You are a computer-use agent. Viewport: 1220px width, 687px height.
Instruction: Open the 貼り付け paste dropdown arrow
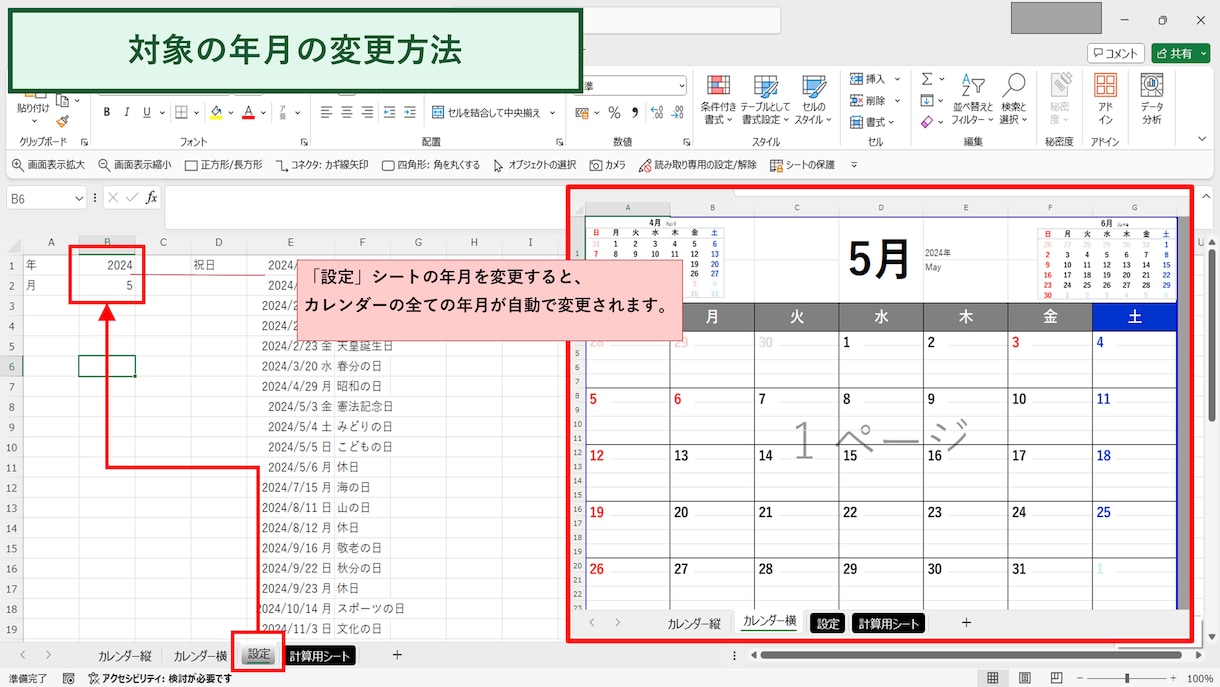click(x=33, y=121)
